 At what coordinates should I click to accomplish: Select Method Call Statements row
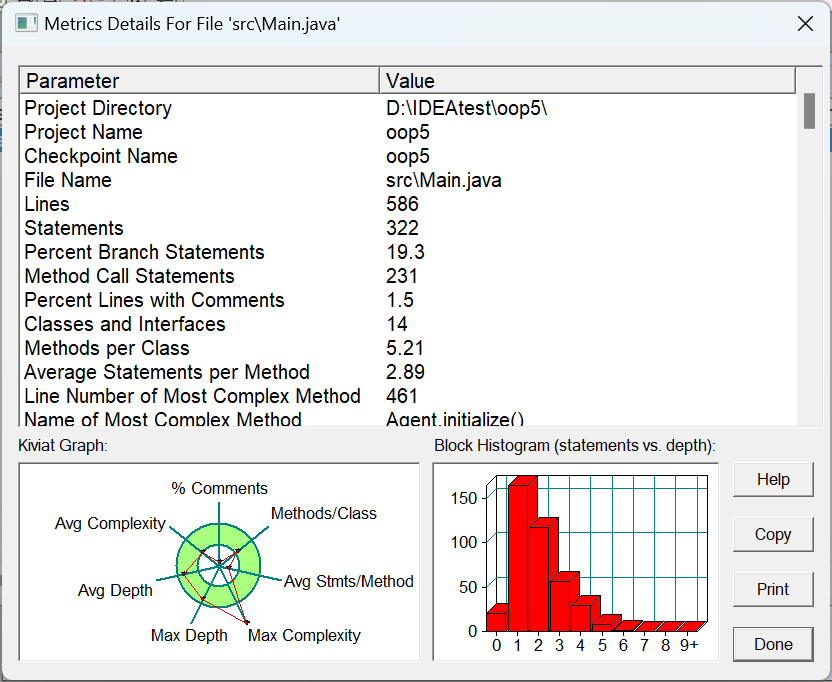[x=408, y=276]
